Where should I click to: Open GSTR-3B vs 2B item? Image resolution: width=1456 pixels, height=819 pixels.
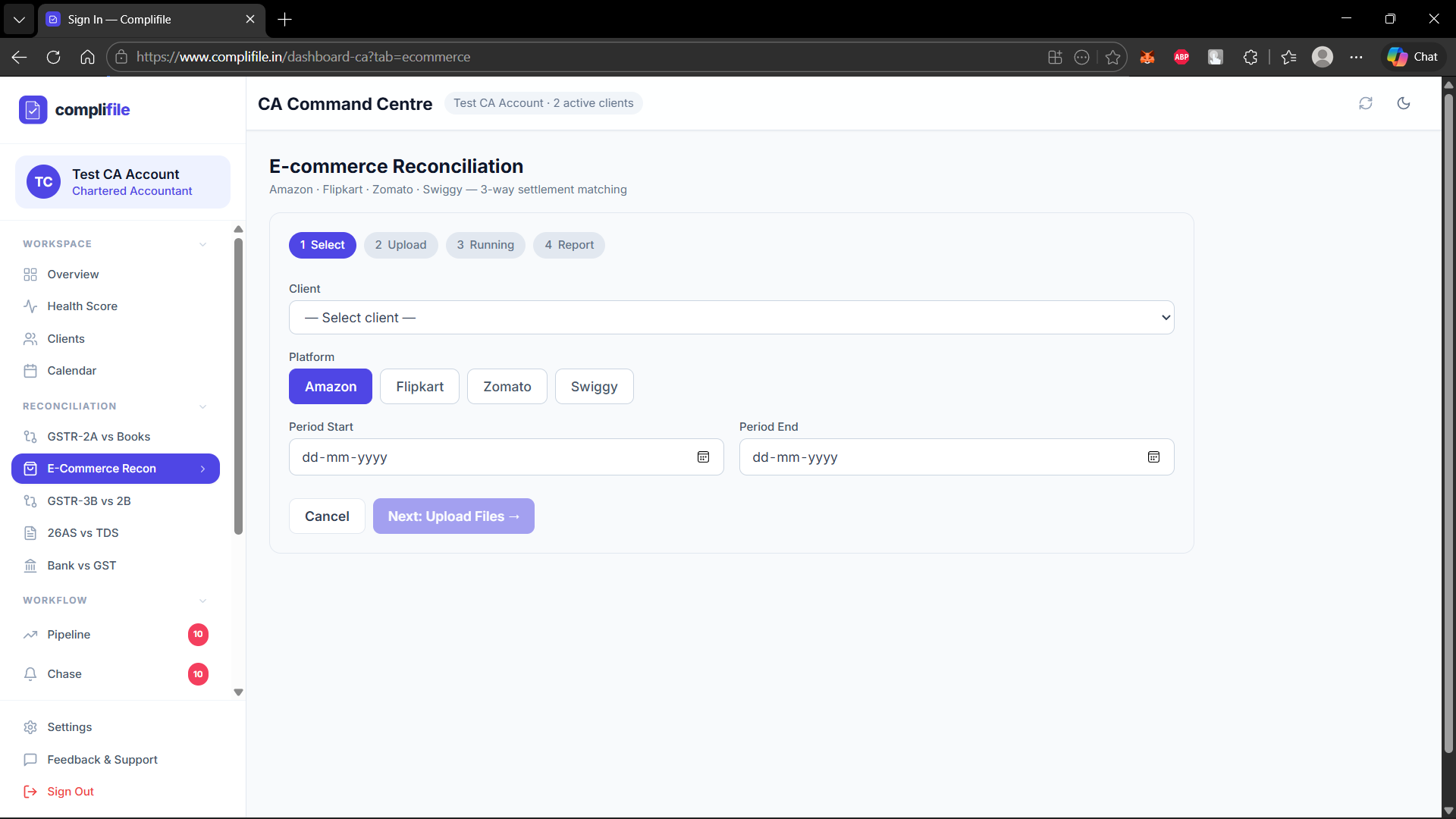(x=115, y=501)
